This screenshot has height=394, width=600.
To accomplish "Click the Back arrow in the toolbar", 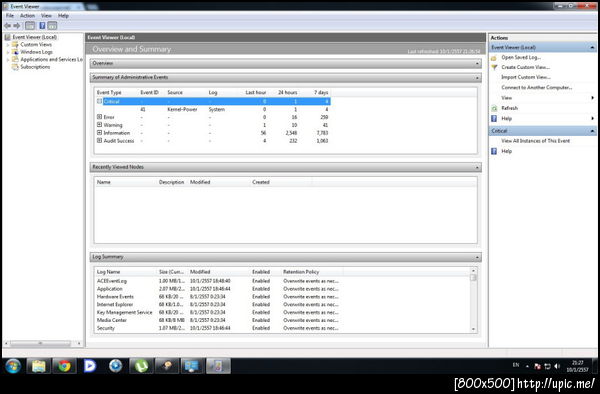I will click(x=7, y=26).
